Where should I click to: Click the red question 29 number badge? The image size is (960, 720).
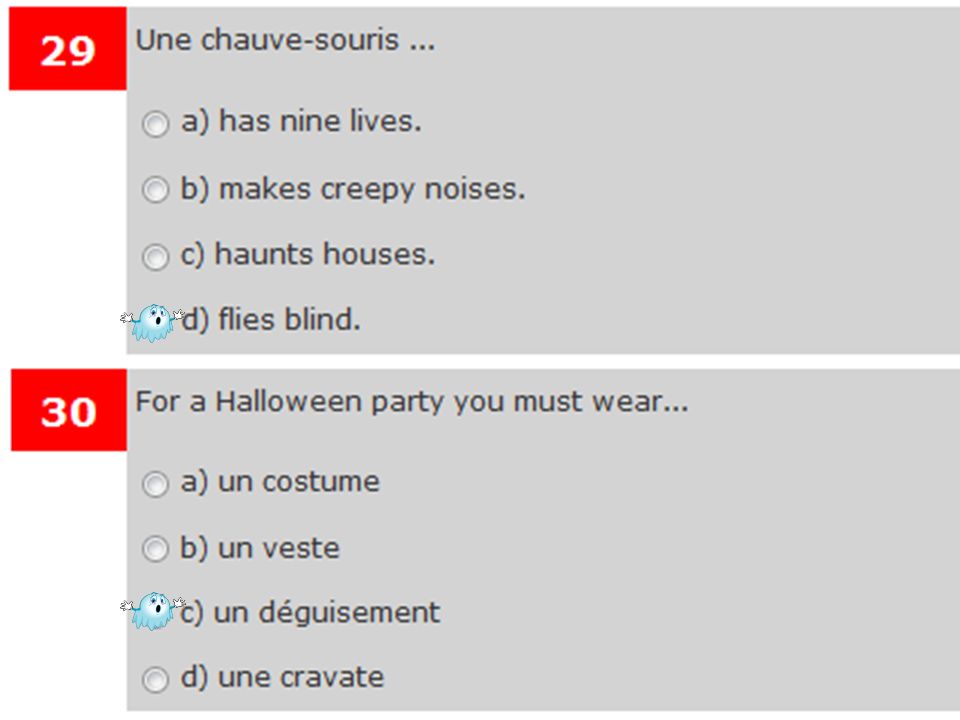pyautogui.click(x=68, y=48)
